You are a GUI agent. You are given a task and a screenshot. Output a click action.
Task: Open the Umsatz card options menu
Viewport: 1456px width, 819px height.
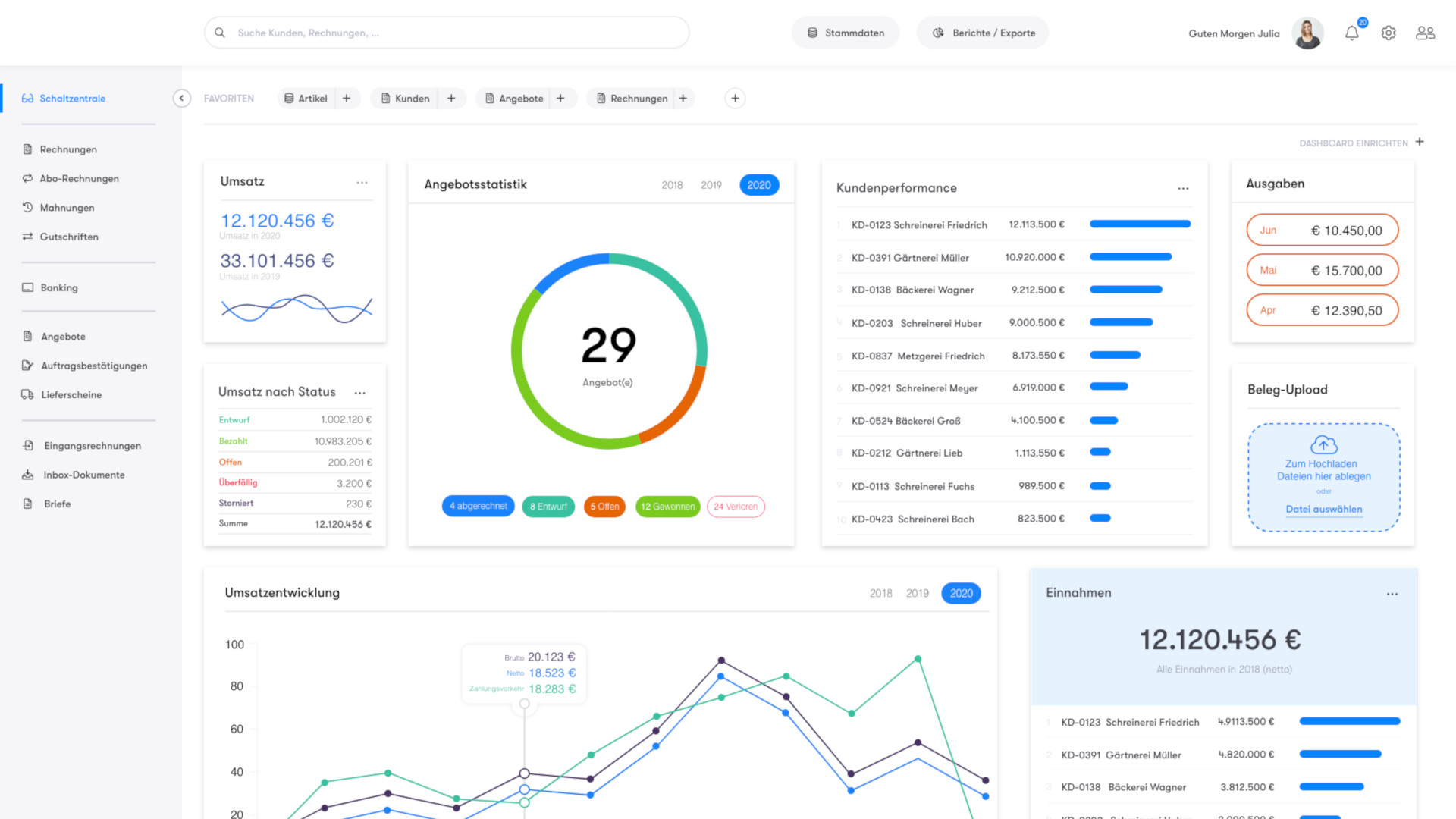click(362, 183)
